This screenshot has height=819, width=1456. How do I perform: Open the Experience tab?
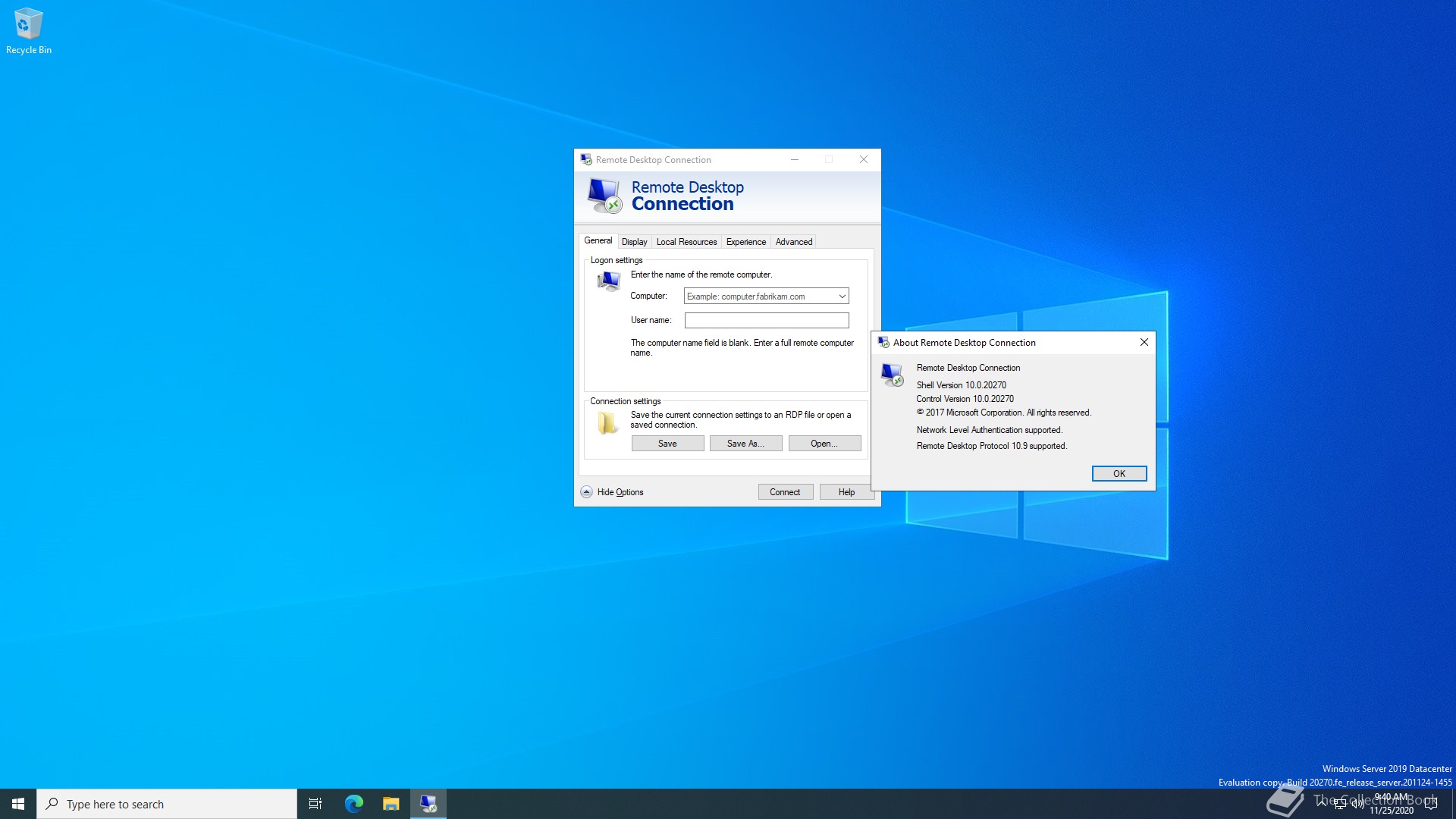pos(746,242)
